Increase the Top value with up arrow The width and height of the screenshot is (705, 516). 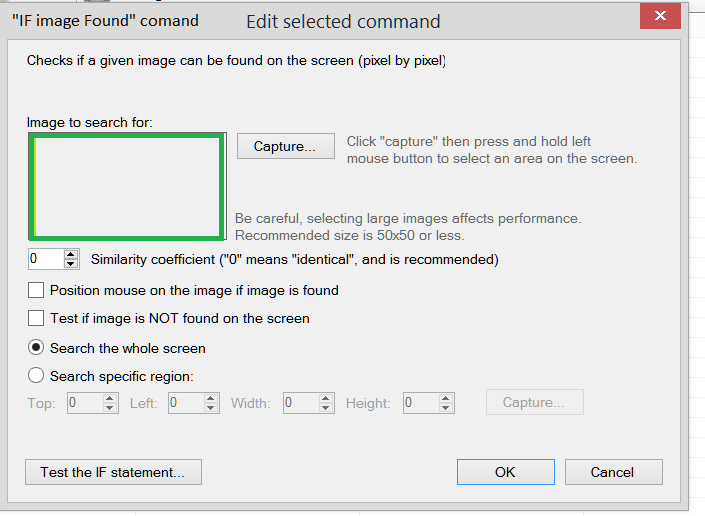[x=110, y=398]
